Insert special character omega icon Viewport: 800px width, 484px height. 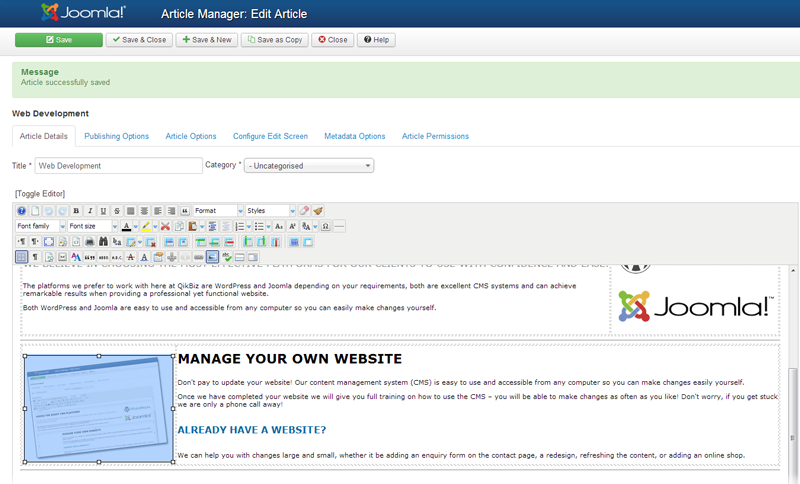(x=326, y=226)
